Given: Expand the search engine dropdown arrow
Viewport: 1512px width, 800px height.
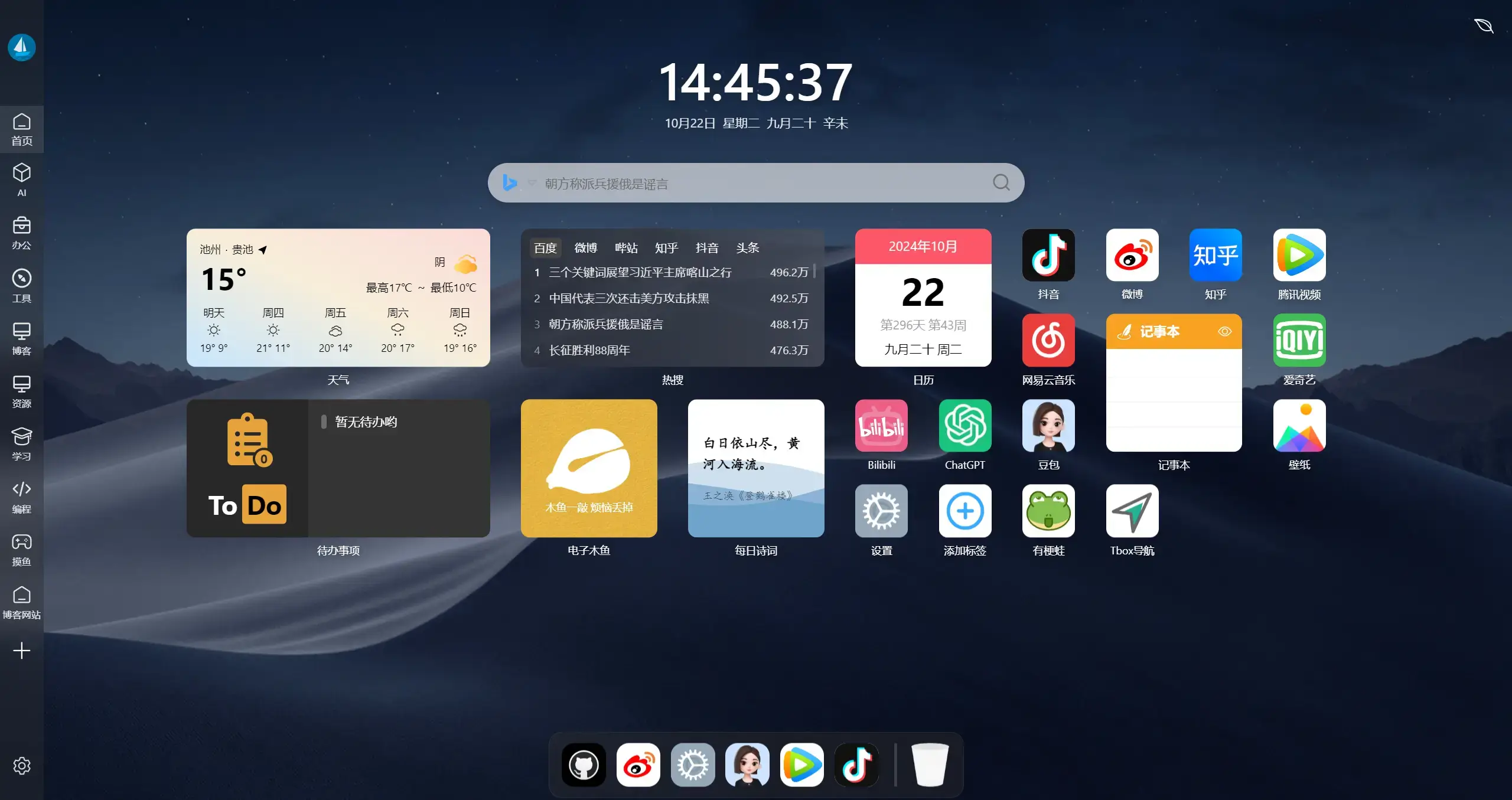Looking at the screenshot, I should tap(532, 183).
